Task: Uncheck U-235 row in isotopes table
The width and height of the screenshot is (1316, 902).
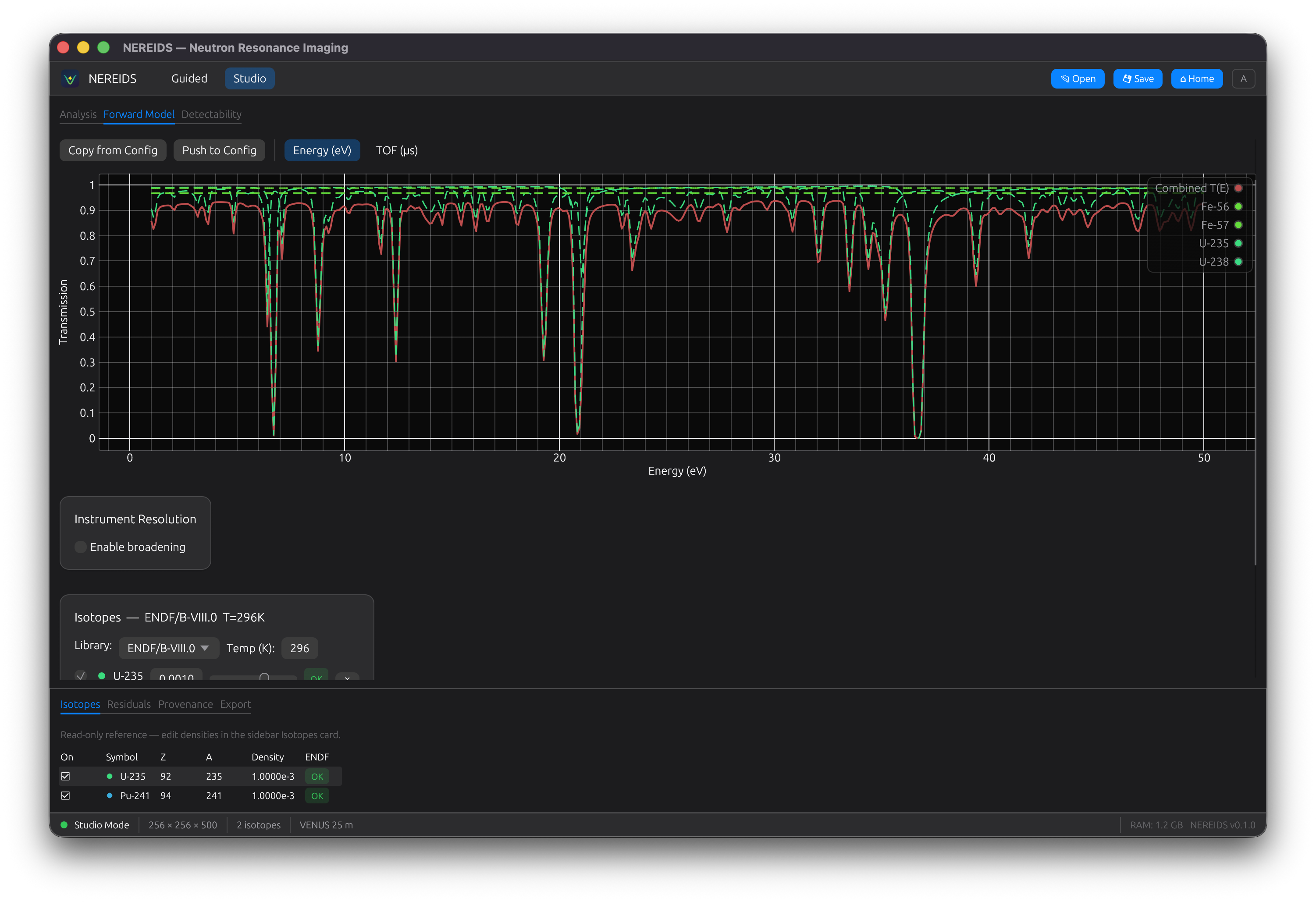Action: pos(66,776)
